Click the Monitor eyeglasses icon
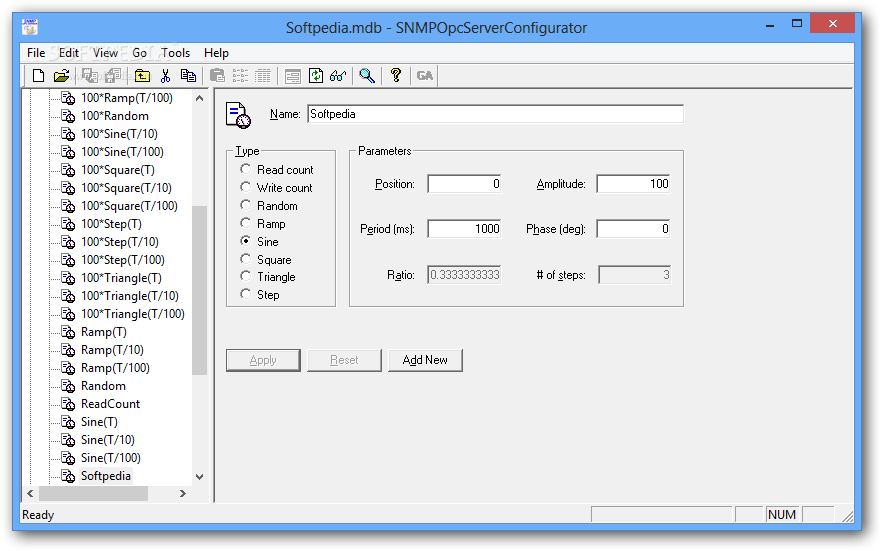Image resolution: width=882 pixels, height=551 pixels. pos(338,75)
